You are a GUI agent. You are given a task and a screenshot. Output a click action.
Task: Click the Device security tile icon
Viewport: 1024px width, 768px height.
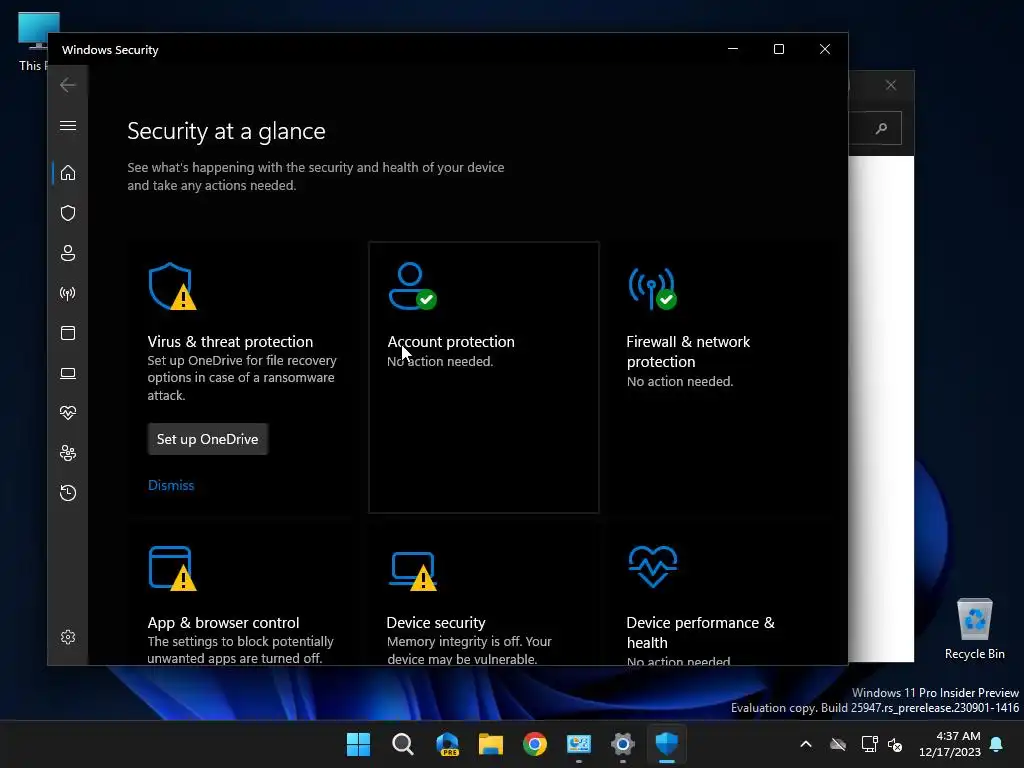point(413,571)
